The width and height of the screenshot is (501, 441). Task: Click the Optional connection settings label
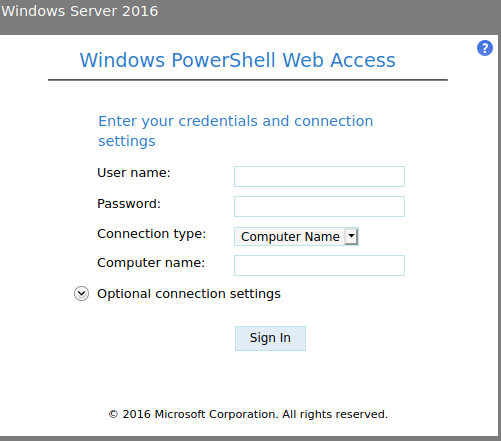coord(189,294)
